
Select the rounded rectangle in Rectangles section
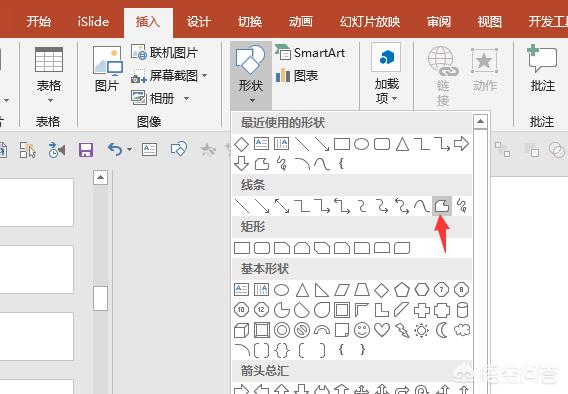pyautogui.click(x=262, y=248)
